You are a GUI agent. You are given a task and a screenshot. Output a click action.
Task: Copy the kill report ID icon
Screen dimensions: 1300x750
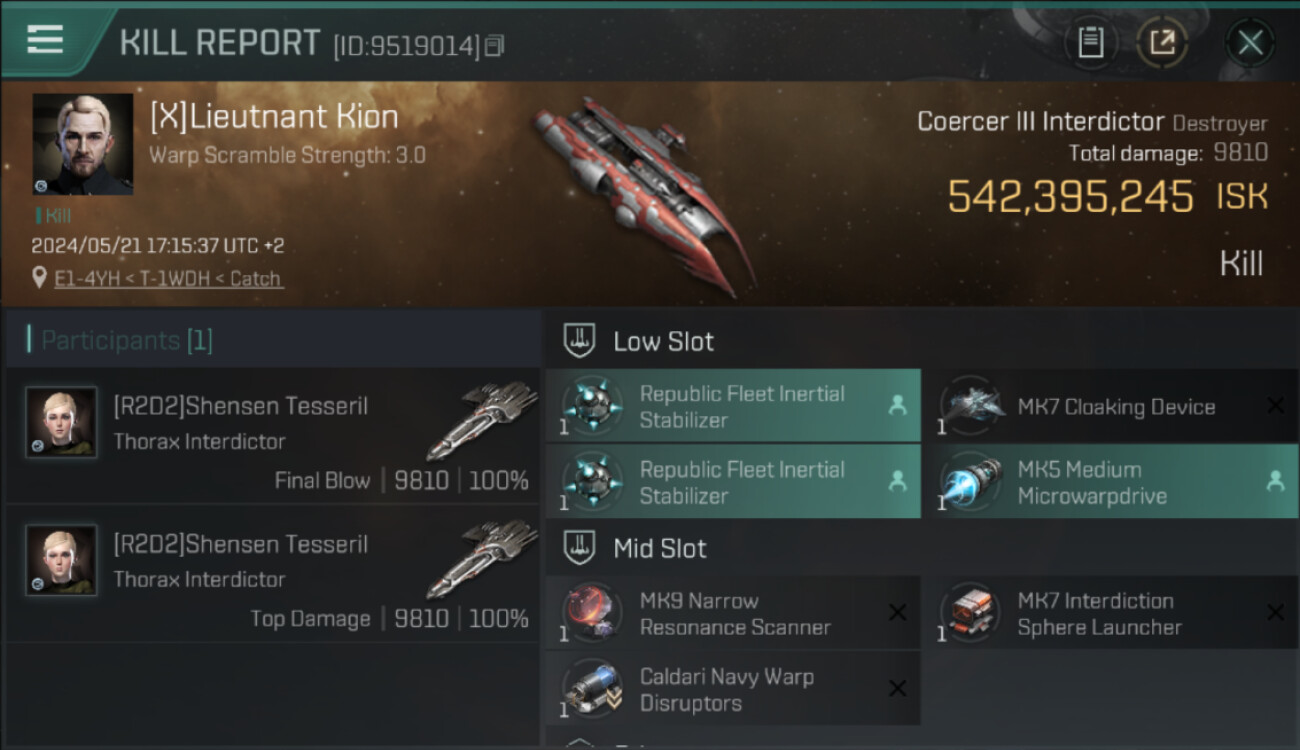pyautogui.click(x=495, y=45)
